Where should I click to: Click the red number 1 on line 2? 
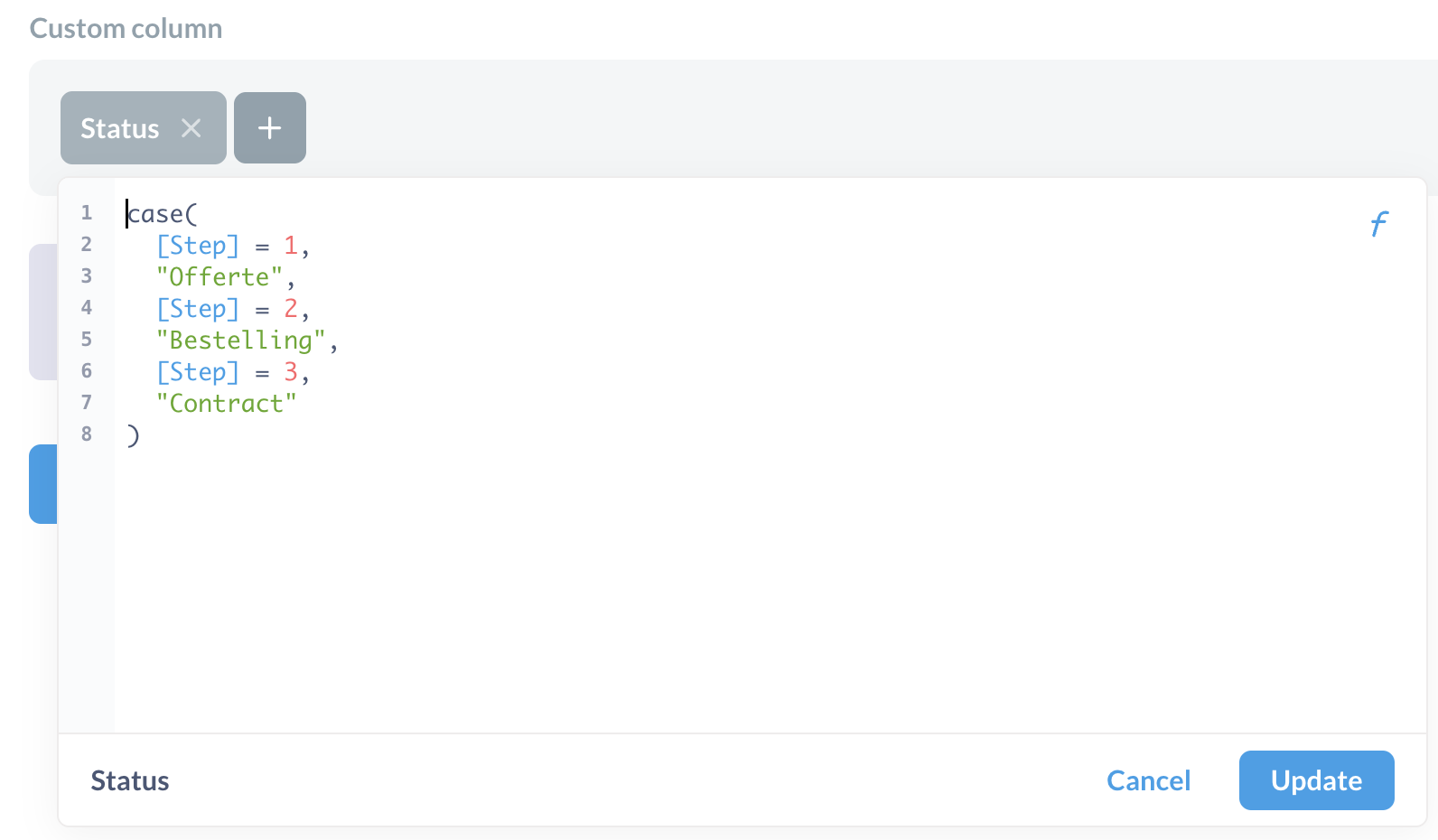pyautogui.click(x=290, y=246)
